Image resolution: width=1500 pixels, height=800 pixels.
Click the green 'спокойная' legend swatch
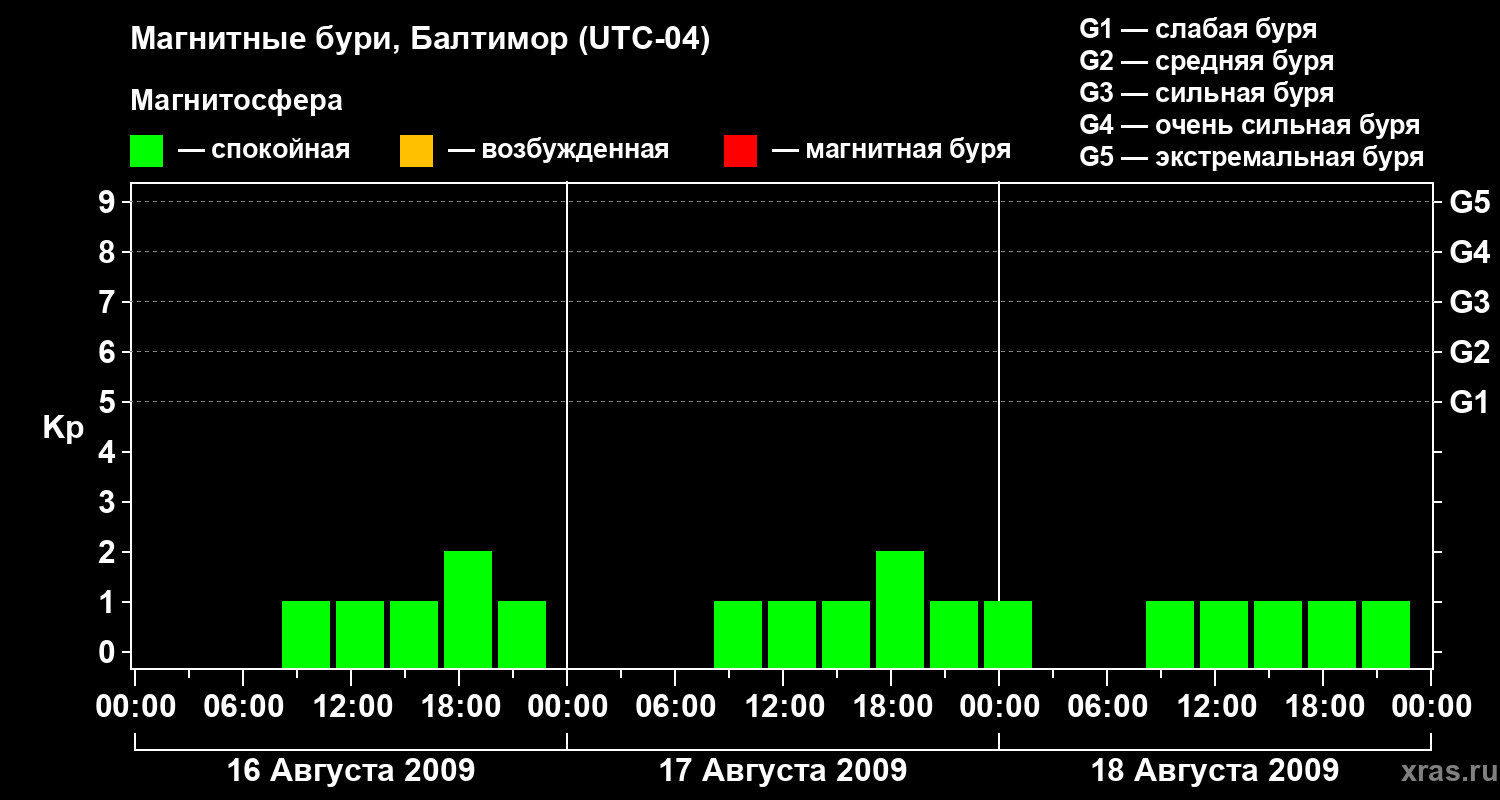coord(146,151)
